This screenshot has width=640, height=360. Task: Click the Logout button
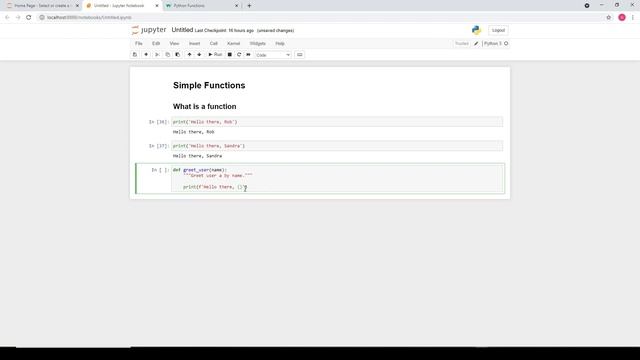click(498, 30)
